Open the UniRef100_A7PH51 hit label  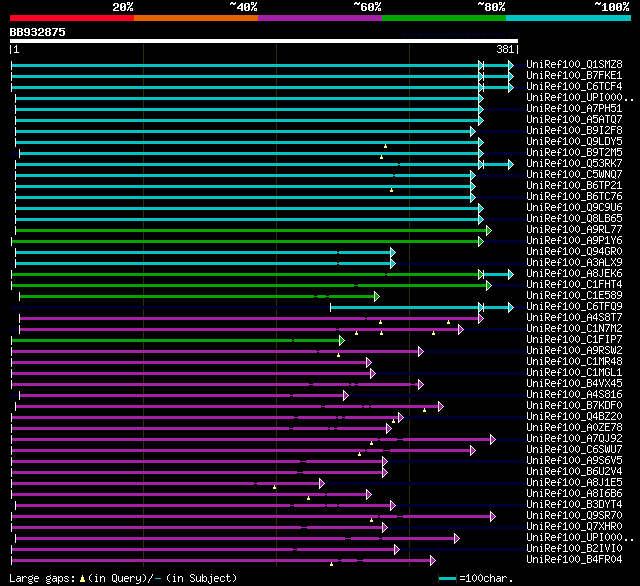click(574, 109)
